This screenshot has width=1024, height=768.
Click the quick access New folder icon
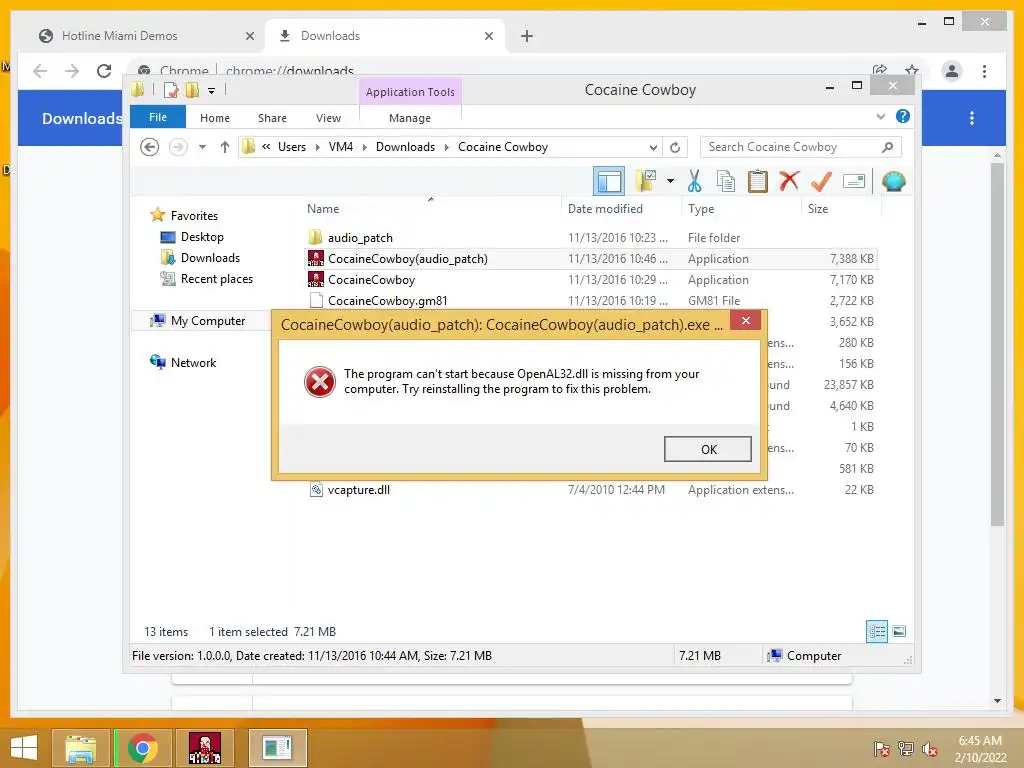click(x=192, y=90)
